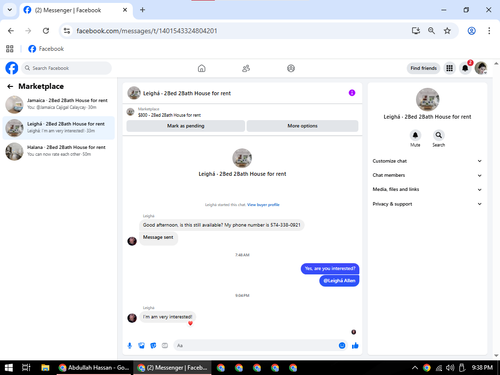Screen dimensions: 500x375
Task: Open Jamaica conversation in Marketplace list
Action: 59,104
